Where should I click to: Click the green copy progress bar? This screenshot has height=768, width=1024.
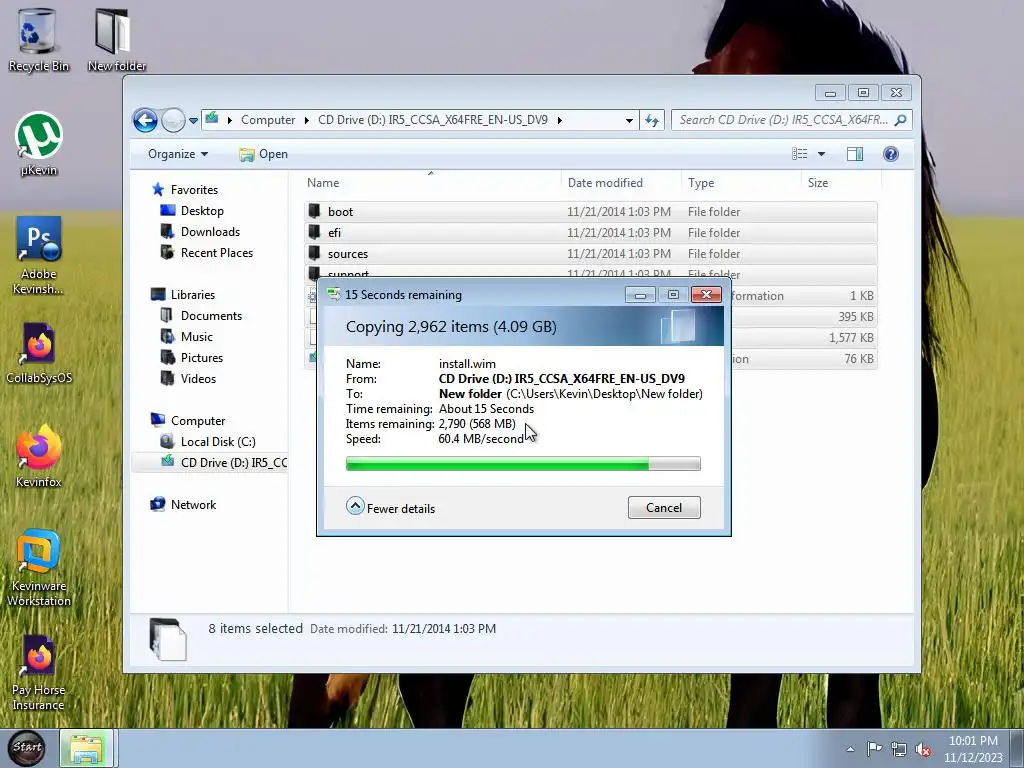tap(523, 464)
